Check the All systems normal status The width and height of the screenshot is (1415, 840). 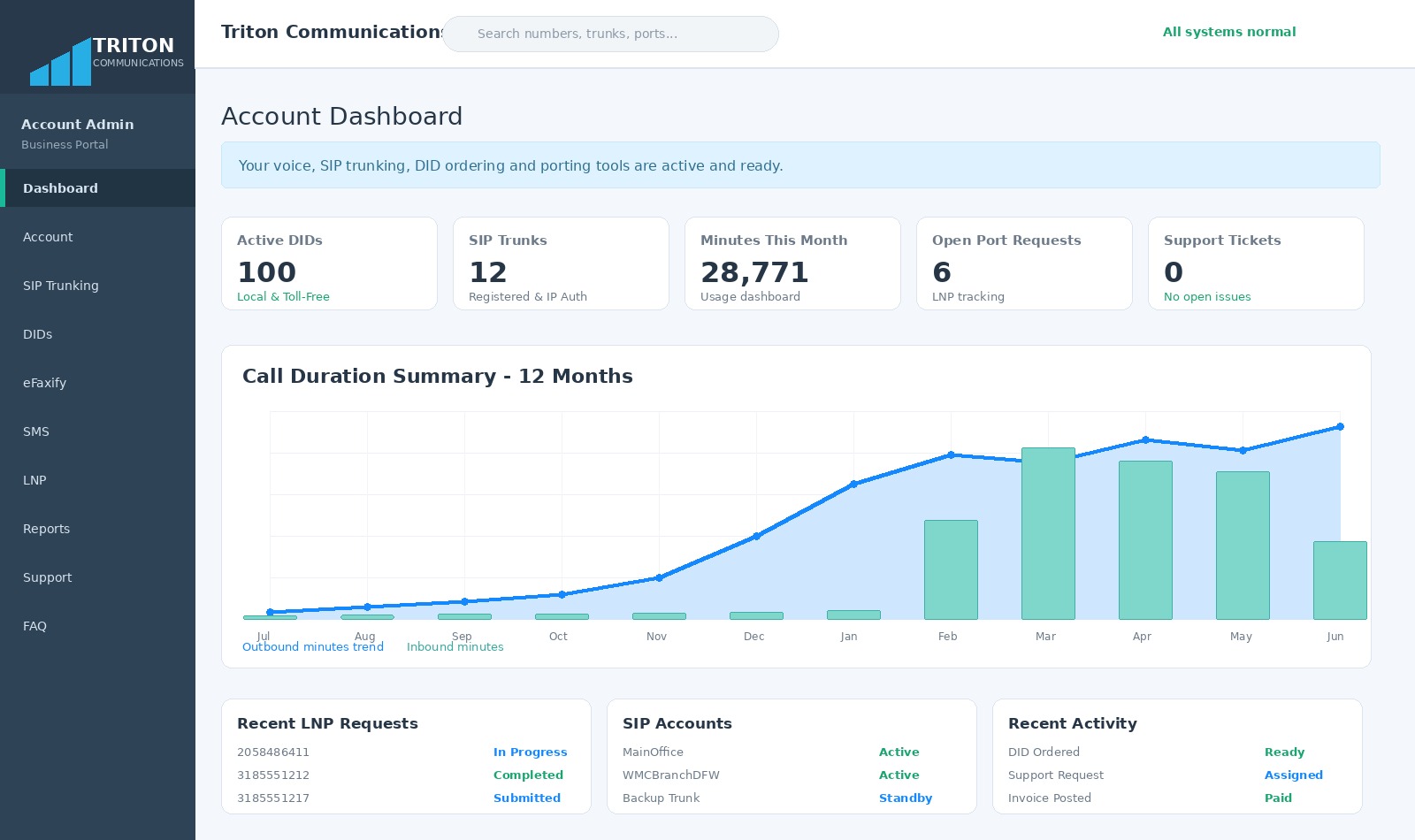(x=1229, y=32)
